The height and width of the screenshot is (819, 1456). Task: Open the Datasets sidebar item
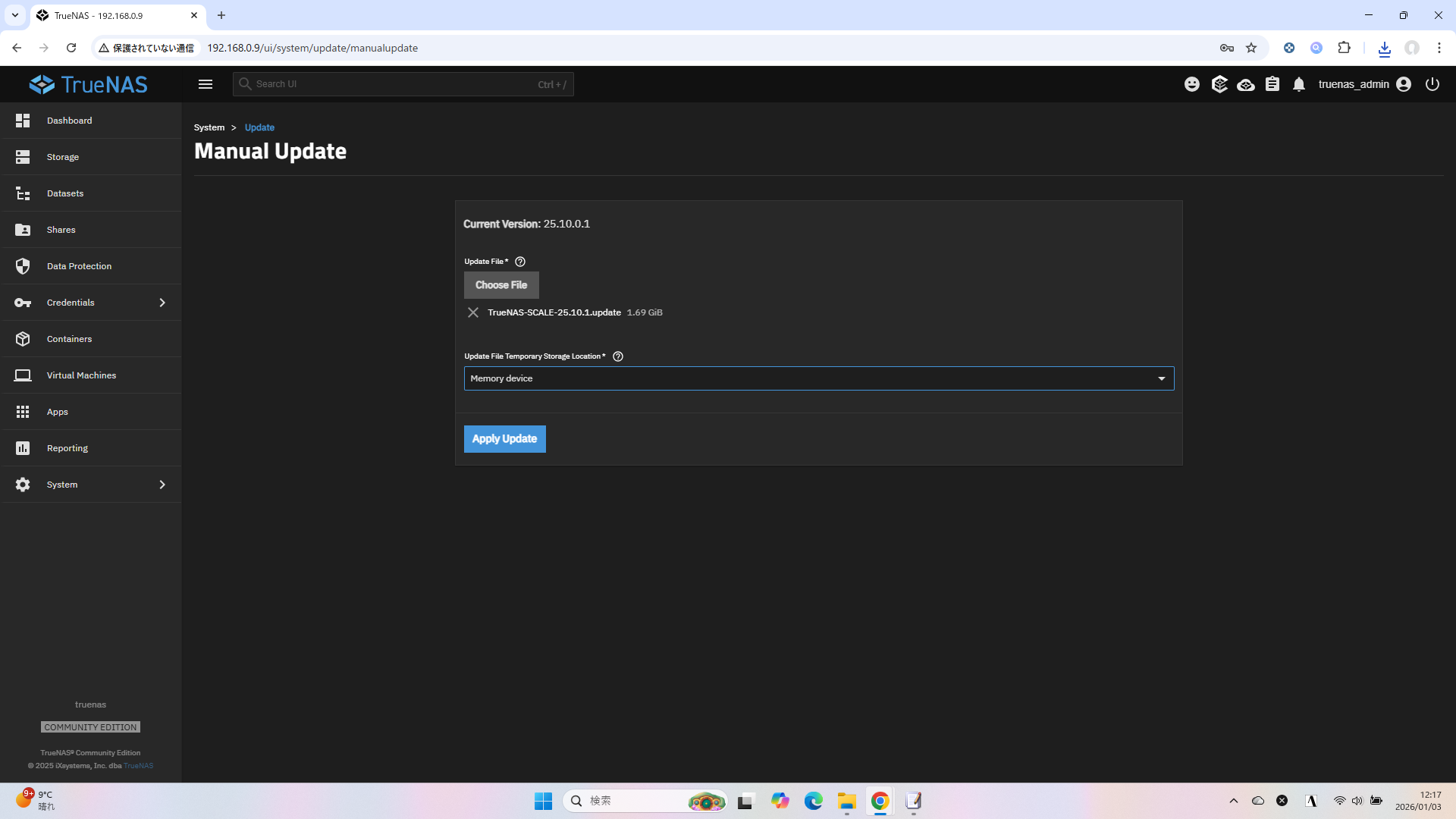(65, 193)
